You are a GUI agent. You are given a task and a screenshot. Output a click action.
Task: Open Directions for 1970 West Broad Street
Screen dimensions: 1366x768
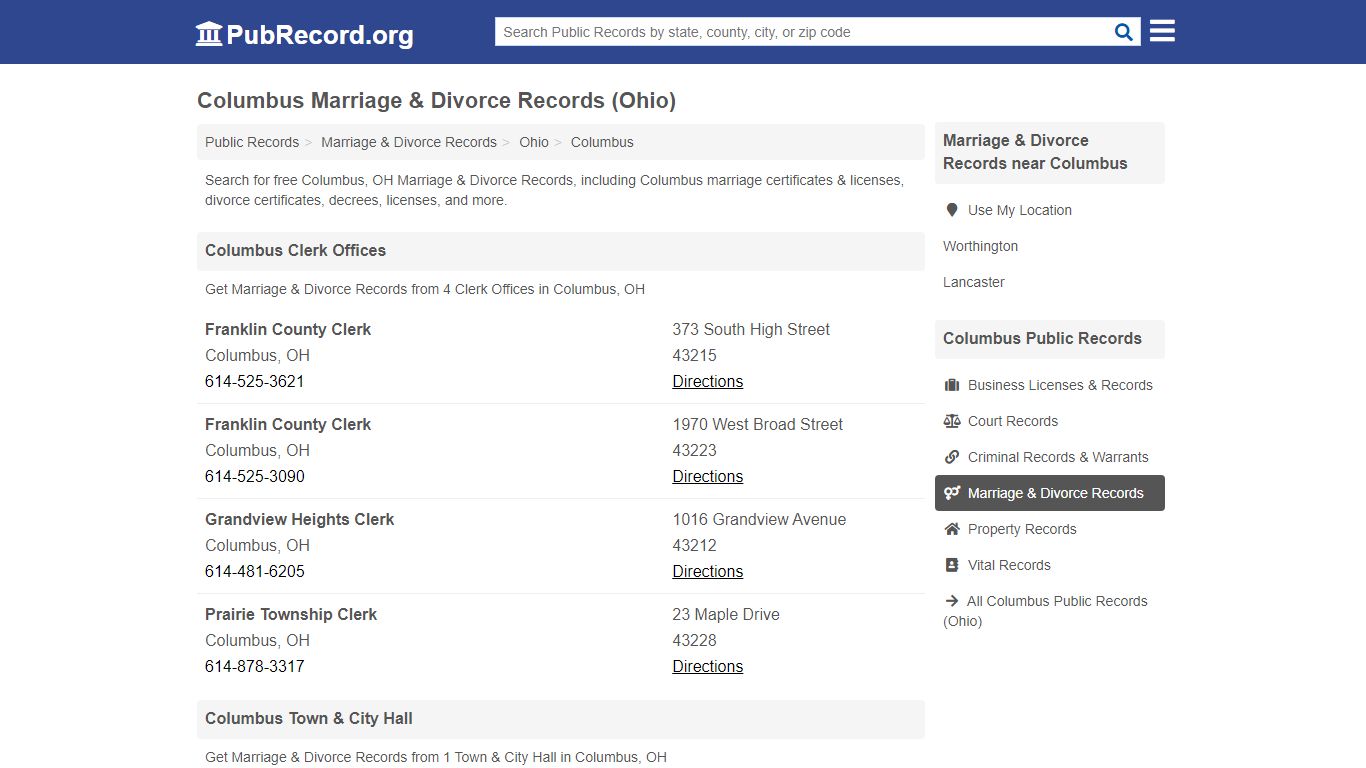[x=708, y=476]
